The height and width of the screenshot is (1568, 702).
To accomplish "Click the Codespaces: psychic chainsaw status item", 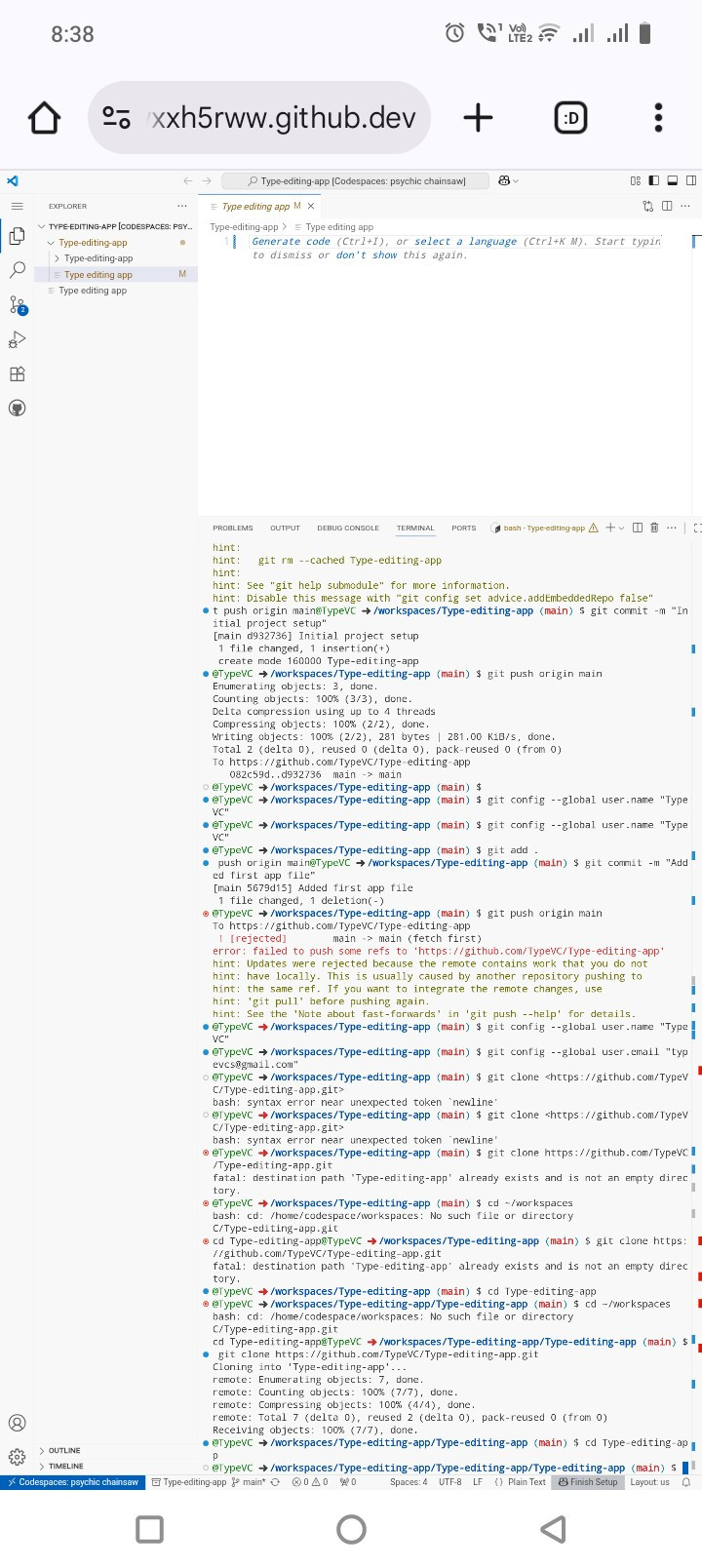I will click(x=73, y=1482).
